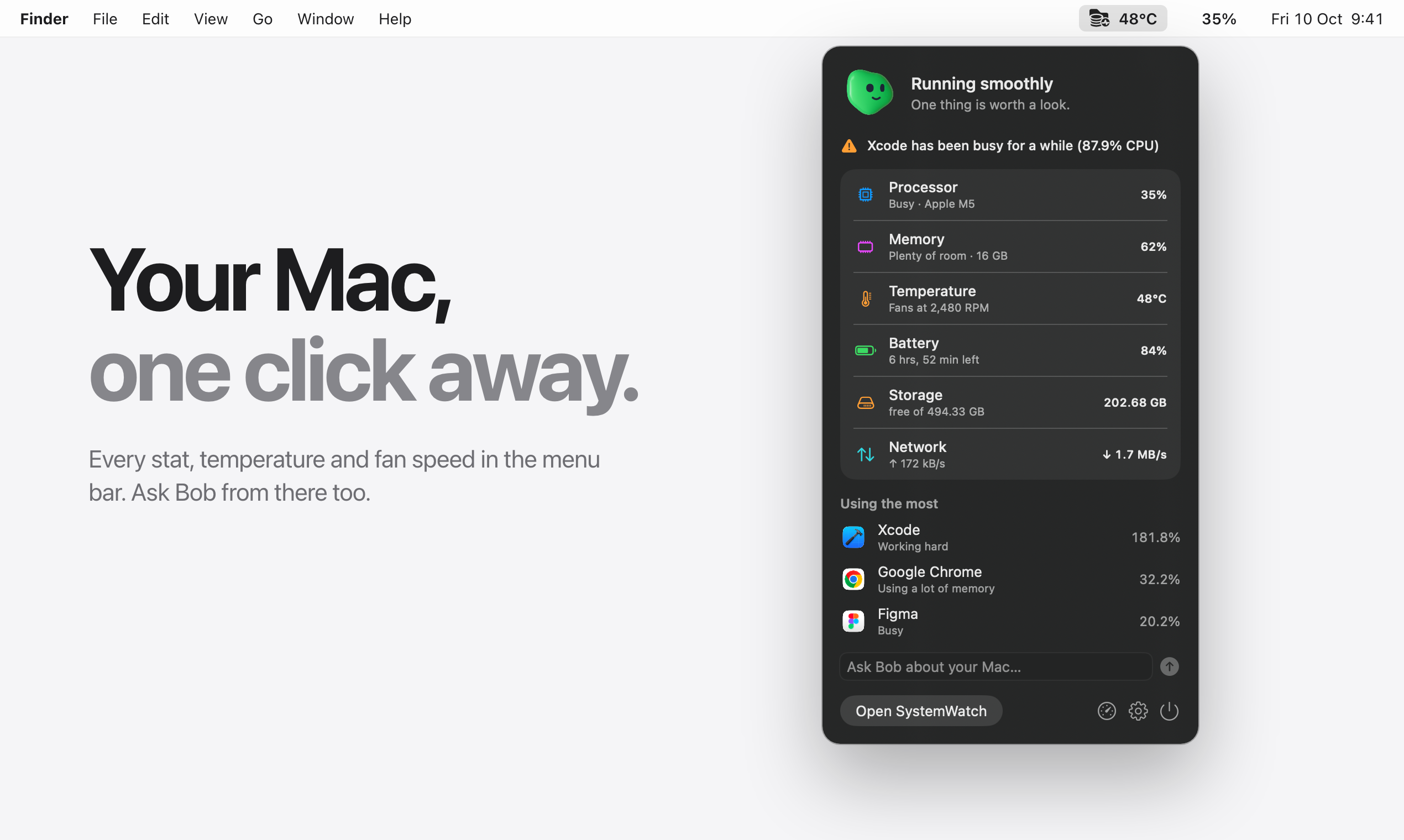Click Xcode's 181.8% usage value

pyautogui.click(x=1155, y=537)
